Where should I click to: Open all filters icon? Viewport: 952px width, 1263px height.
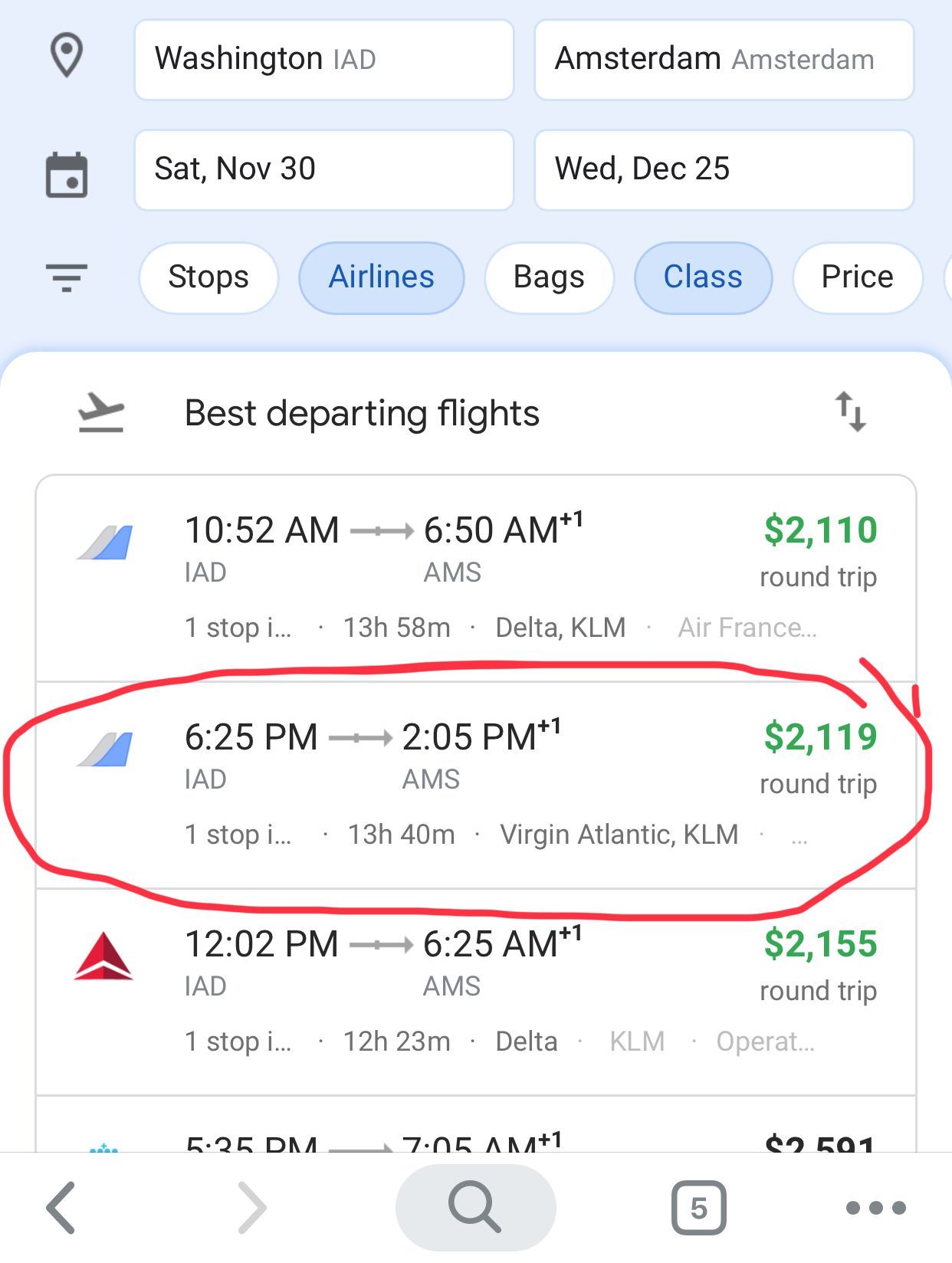(67, 277)
